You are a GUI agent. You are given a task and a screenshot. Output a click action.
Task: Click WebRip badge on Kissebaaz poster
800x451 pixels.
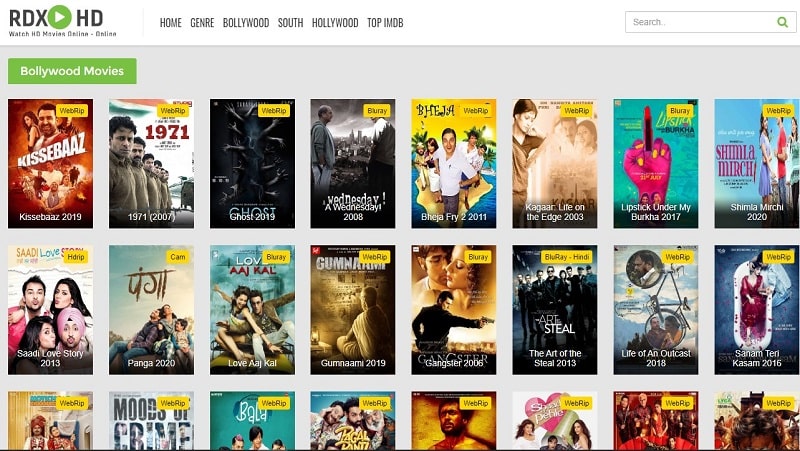point(72,111)
